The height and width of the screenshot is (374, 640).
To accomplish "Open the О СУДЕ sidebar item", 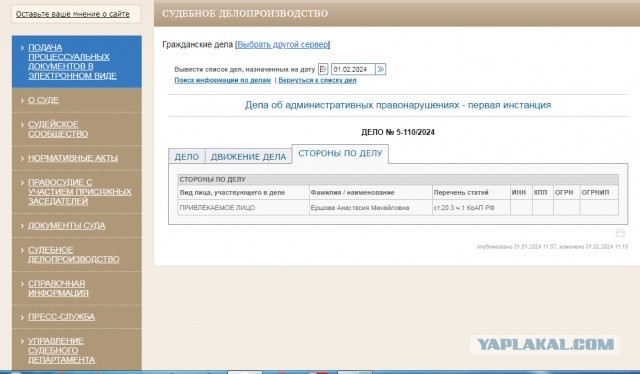I will (43, 100).
